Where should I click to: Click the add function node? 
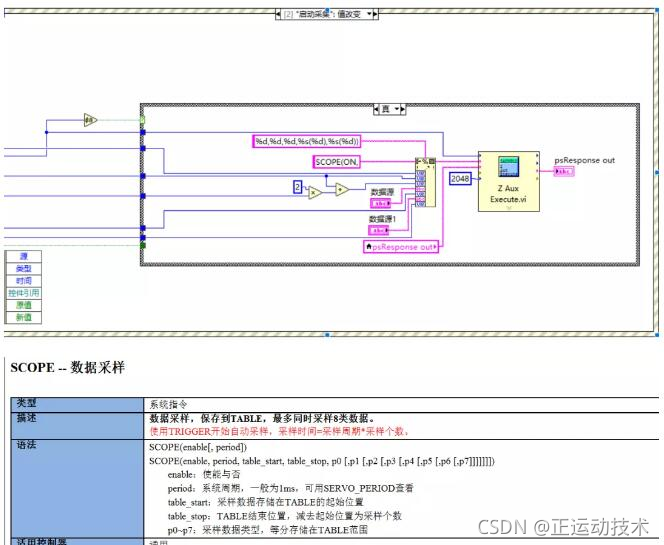tap(342, 190)
